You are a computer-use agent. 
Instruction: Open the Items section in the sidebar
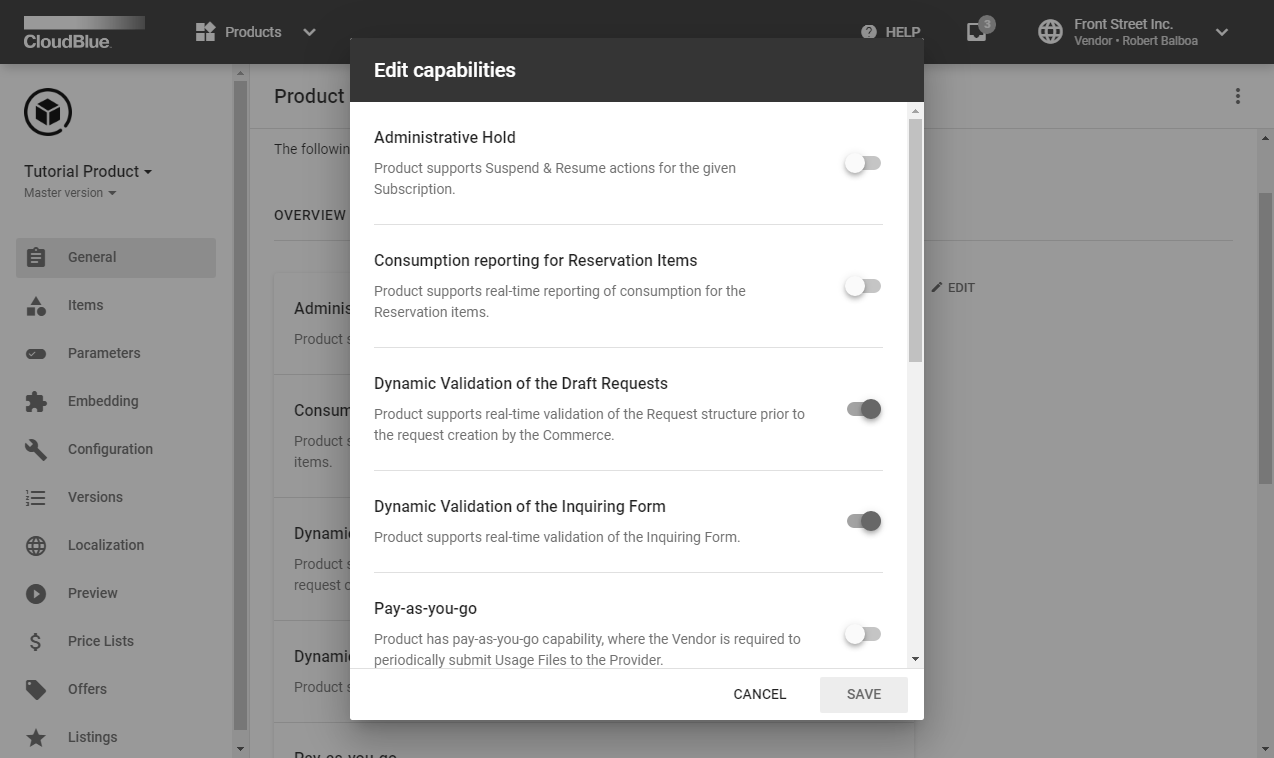(x=85, y=305)
